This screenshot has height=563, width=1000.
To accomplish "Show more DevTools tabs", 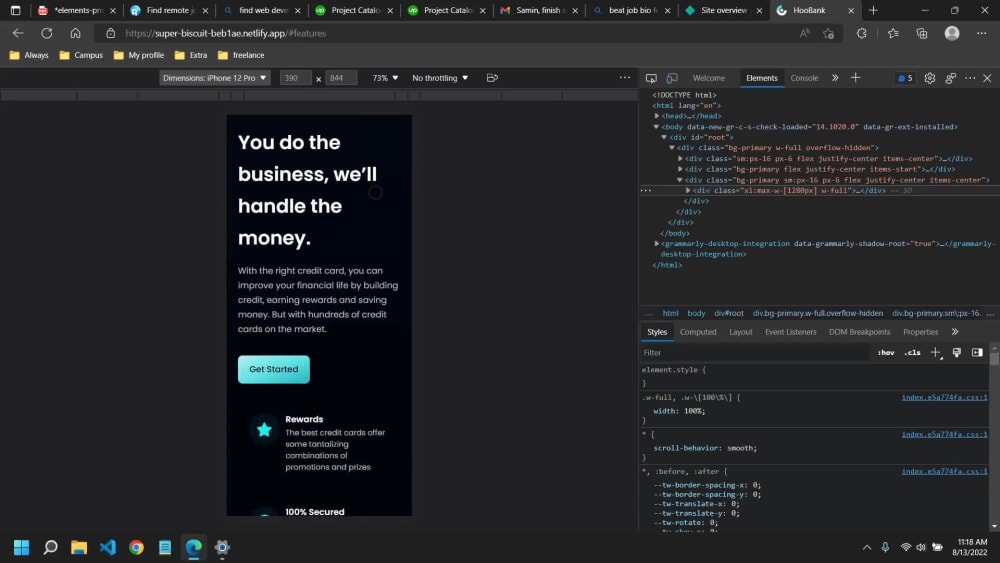I will tap(835, 78).
